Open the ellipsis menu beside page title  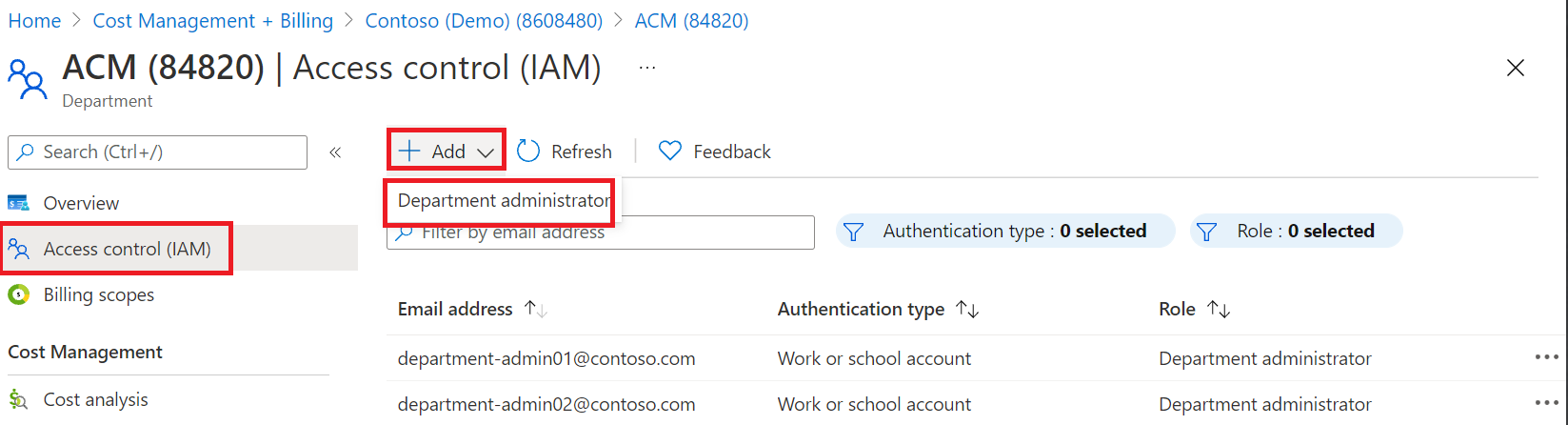647,68
